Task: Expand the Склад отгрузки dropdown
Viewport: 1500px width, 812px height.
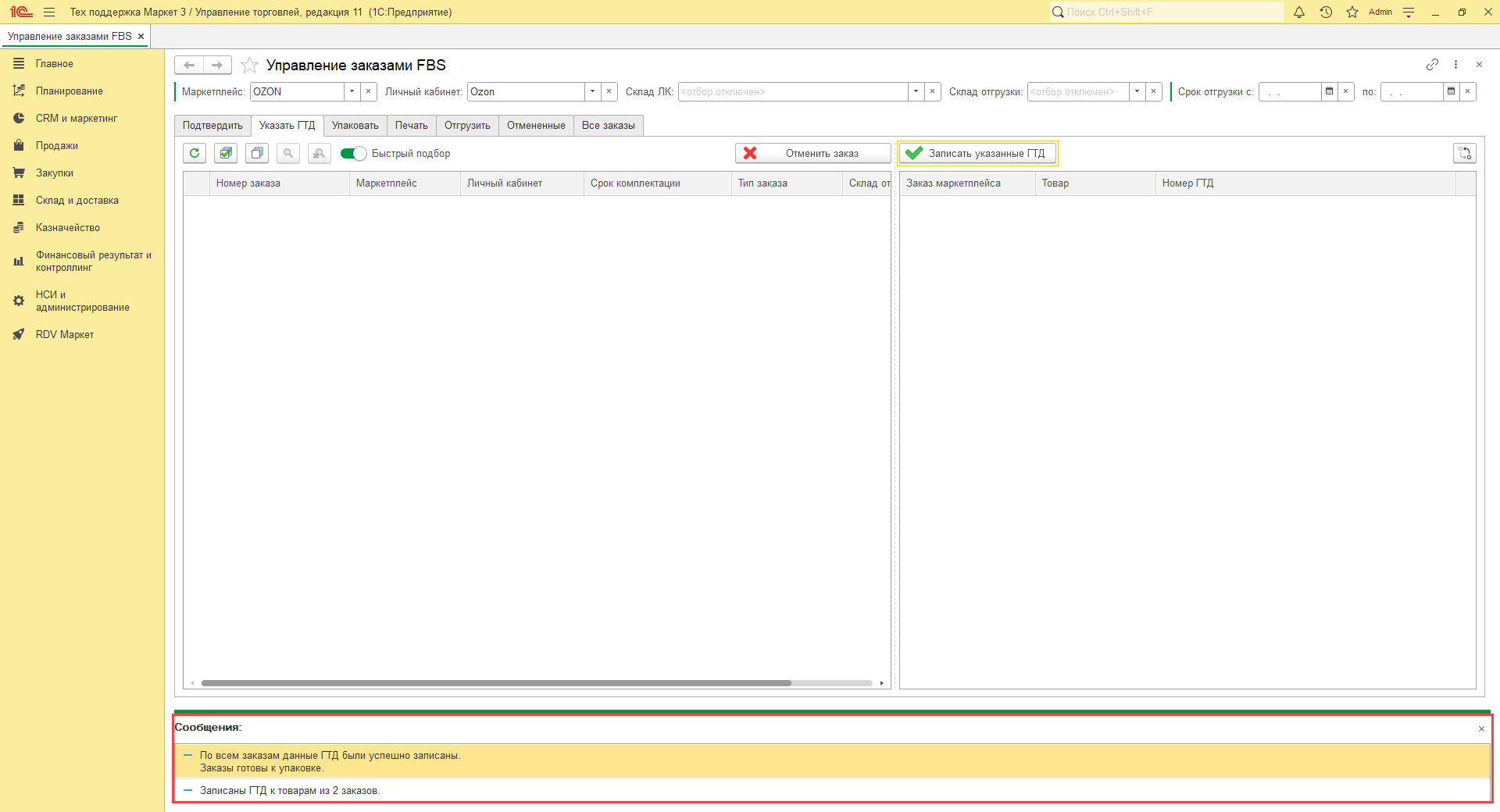Action: [x=1137, y=91]
